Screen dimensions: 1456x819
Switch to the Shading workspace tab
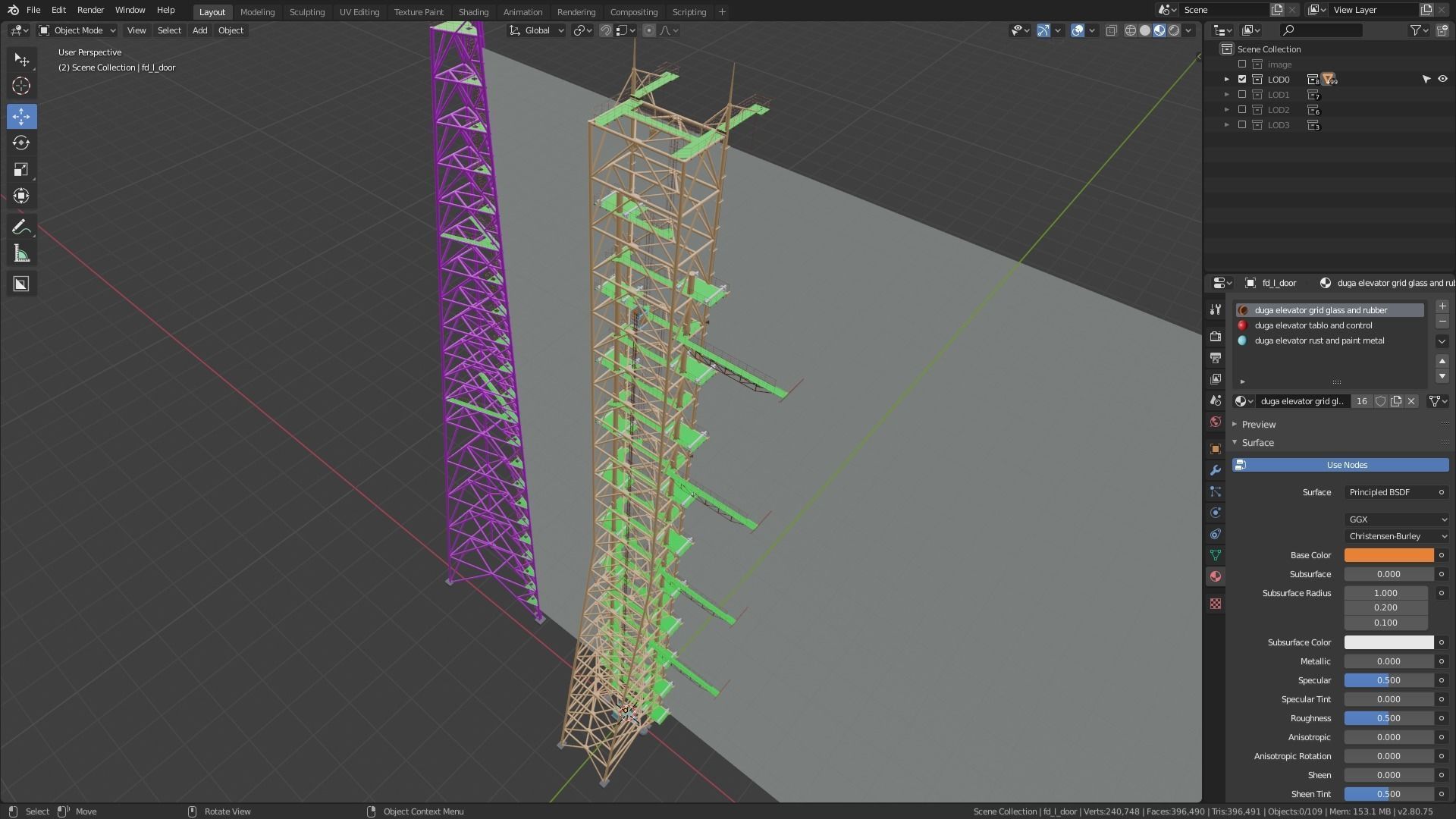[473, 12]
